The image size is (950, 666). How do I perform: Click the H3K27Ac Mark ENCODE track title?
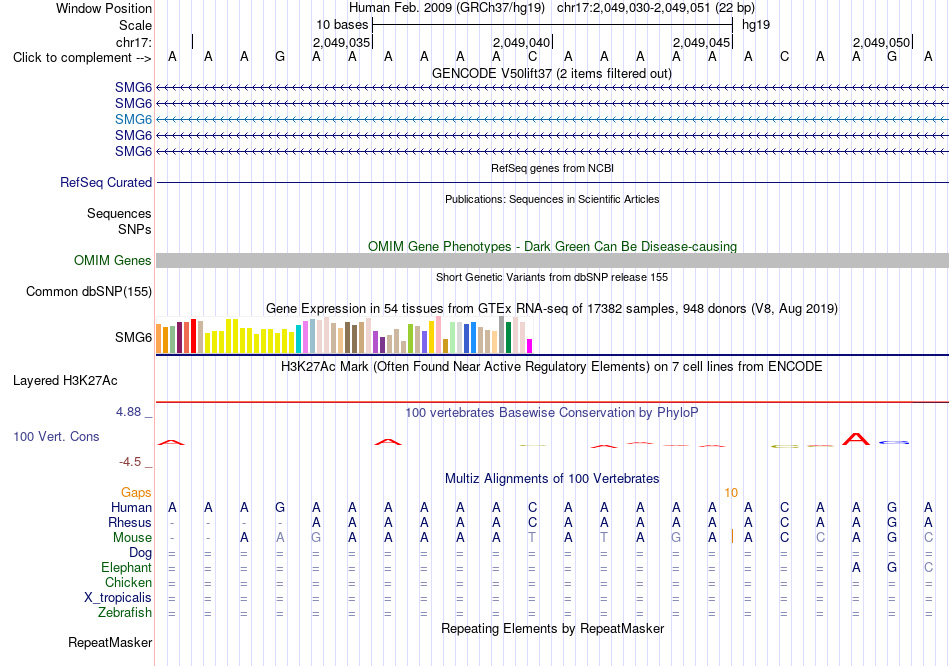[552, 367]
